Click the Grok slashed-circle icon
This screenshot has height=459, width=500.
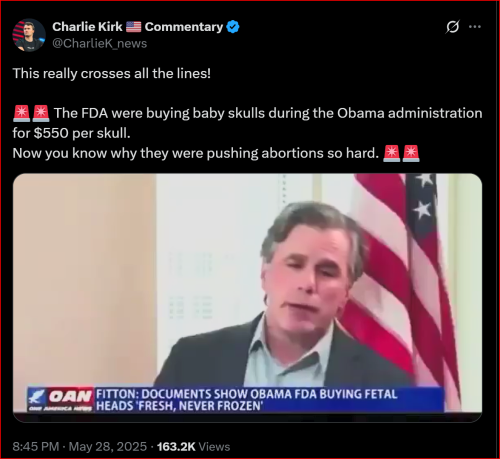point(452,27)
